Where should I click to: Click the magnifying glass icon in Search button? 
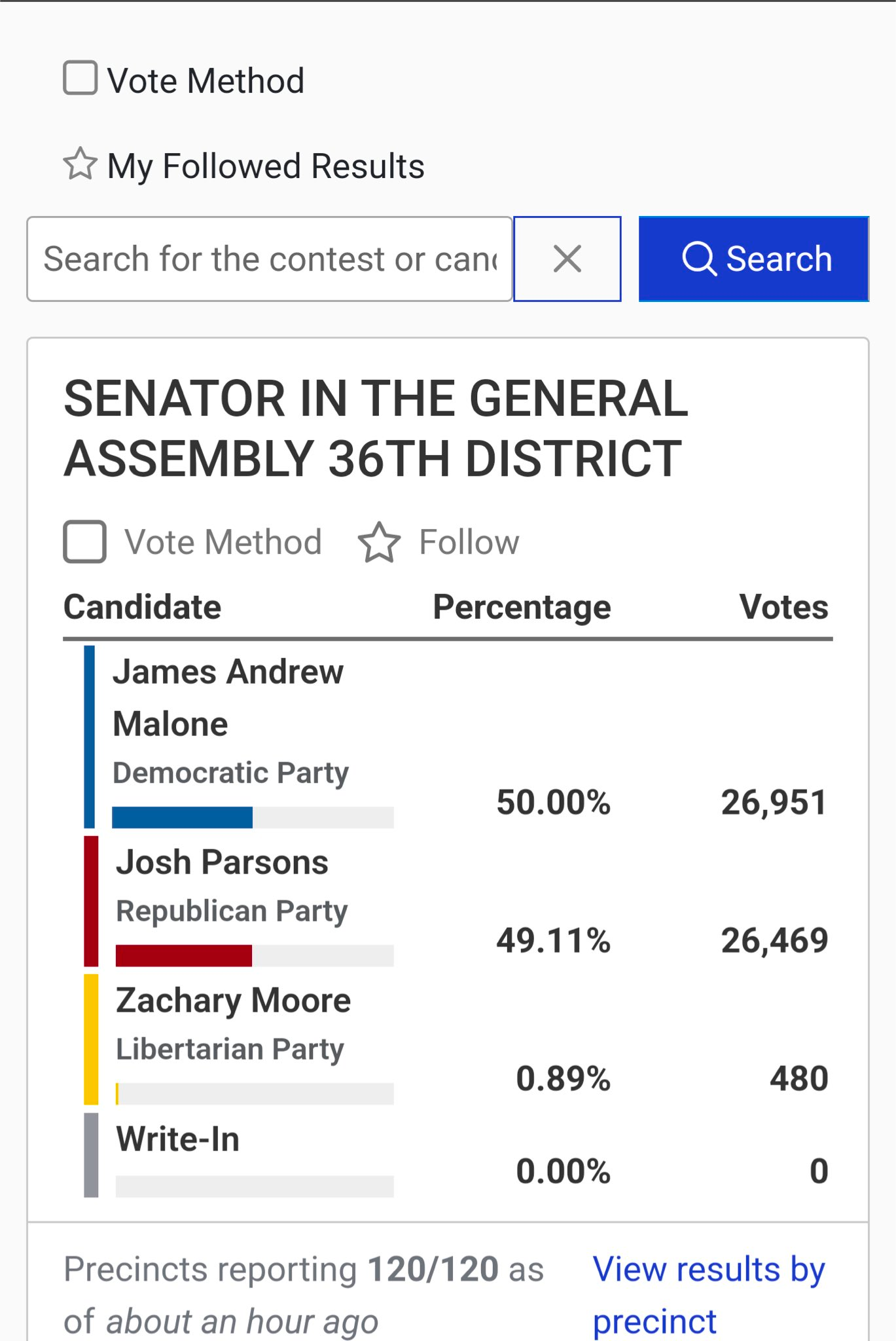coord(700,259)
